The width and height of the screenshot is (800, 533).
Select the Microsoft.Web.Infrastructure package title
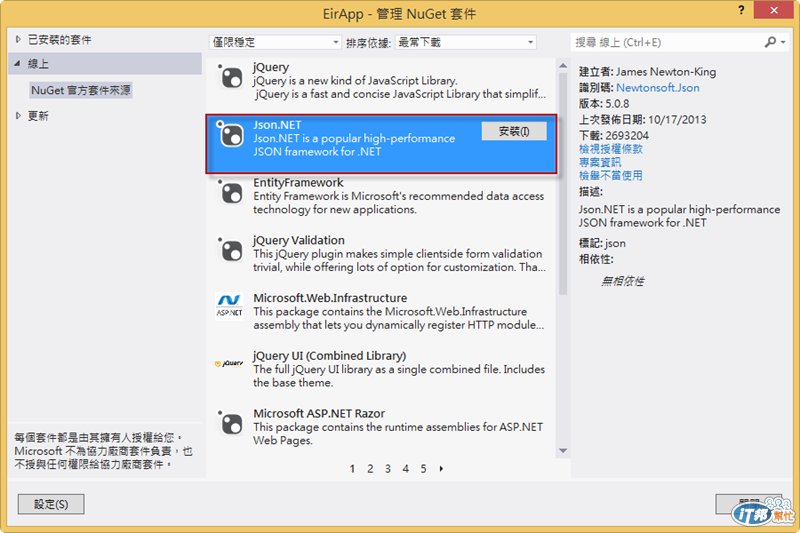(330, 298)
